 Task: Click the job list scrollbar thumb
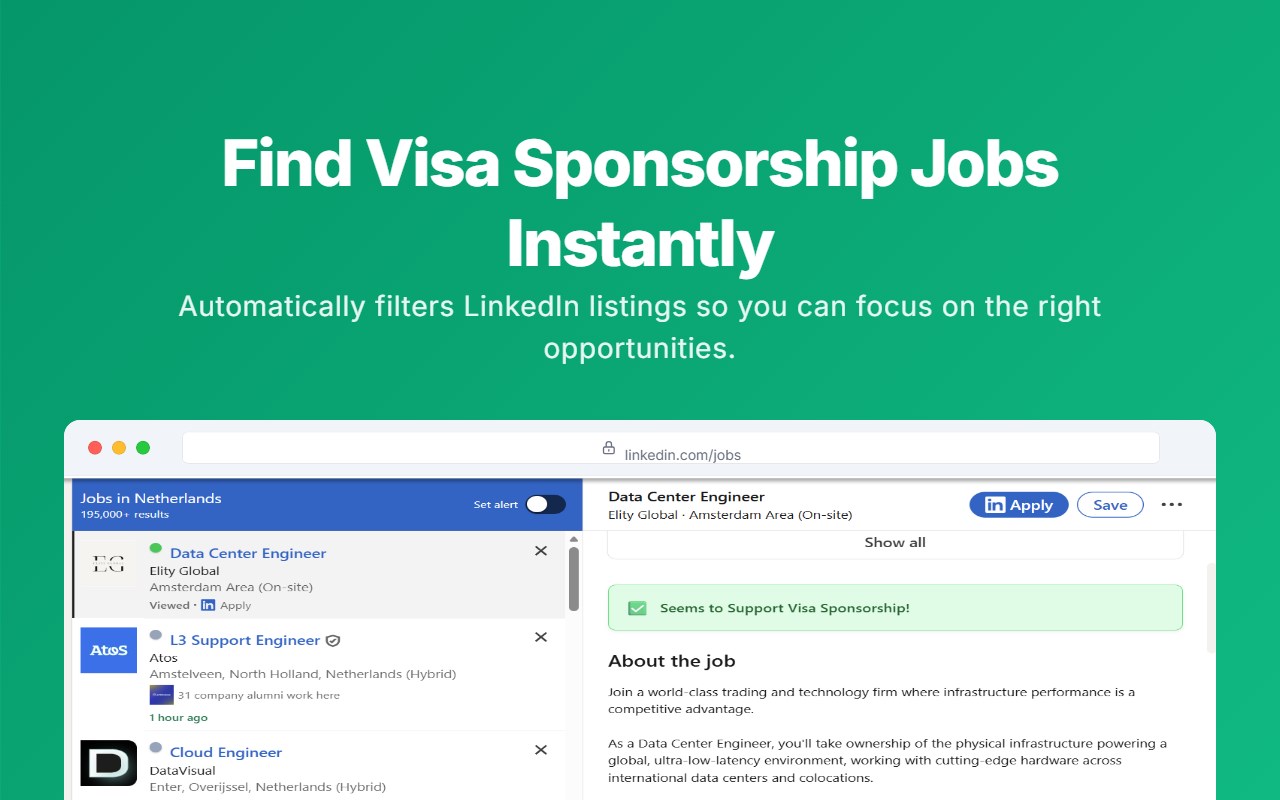point(574,578)
